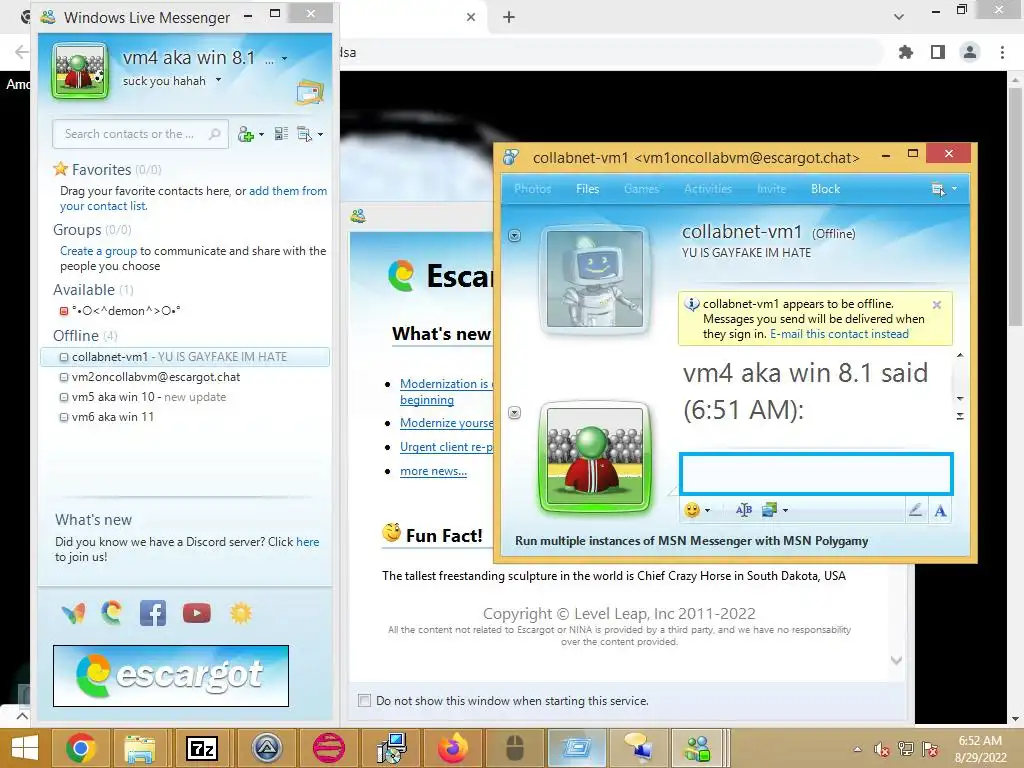Expand the display name dropdown arrow
Screen dimensions: 1024x768
(284, 58)
